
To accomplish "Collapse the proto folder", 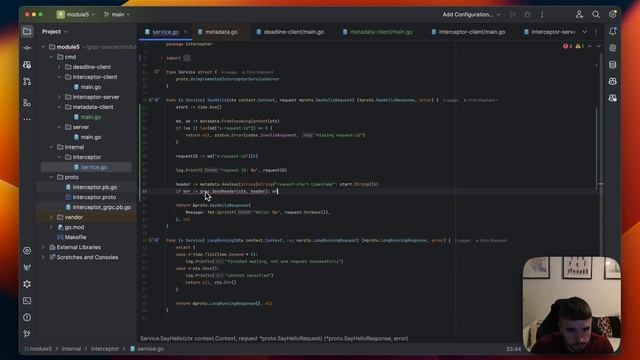I will (51, 177).
